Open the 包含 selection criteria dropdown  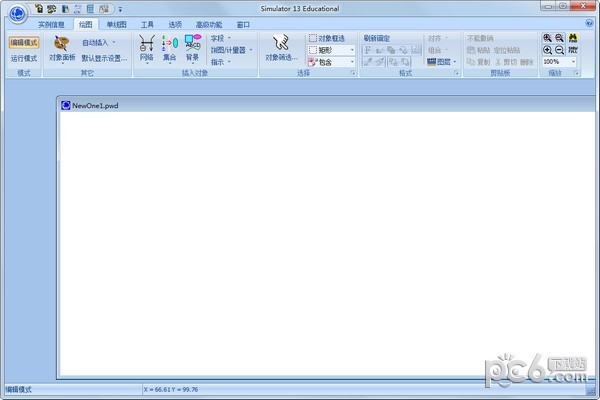(352, 61)
